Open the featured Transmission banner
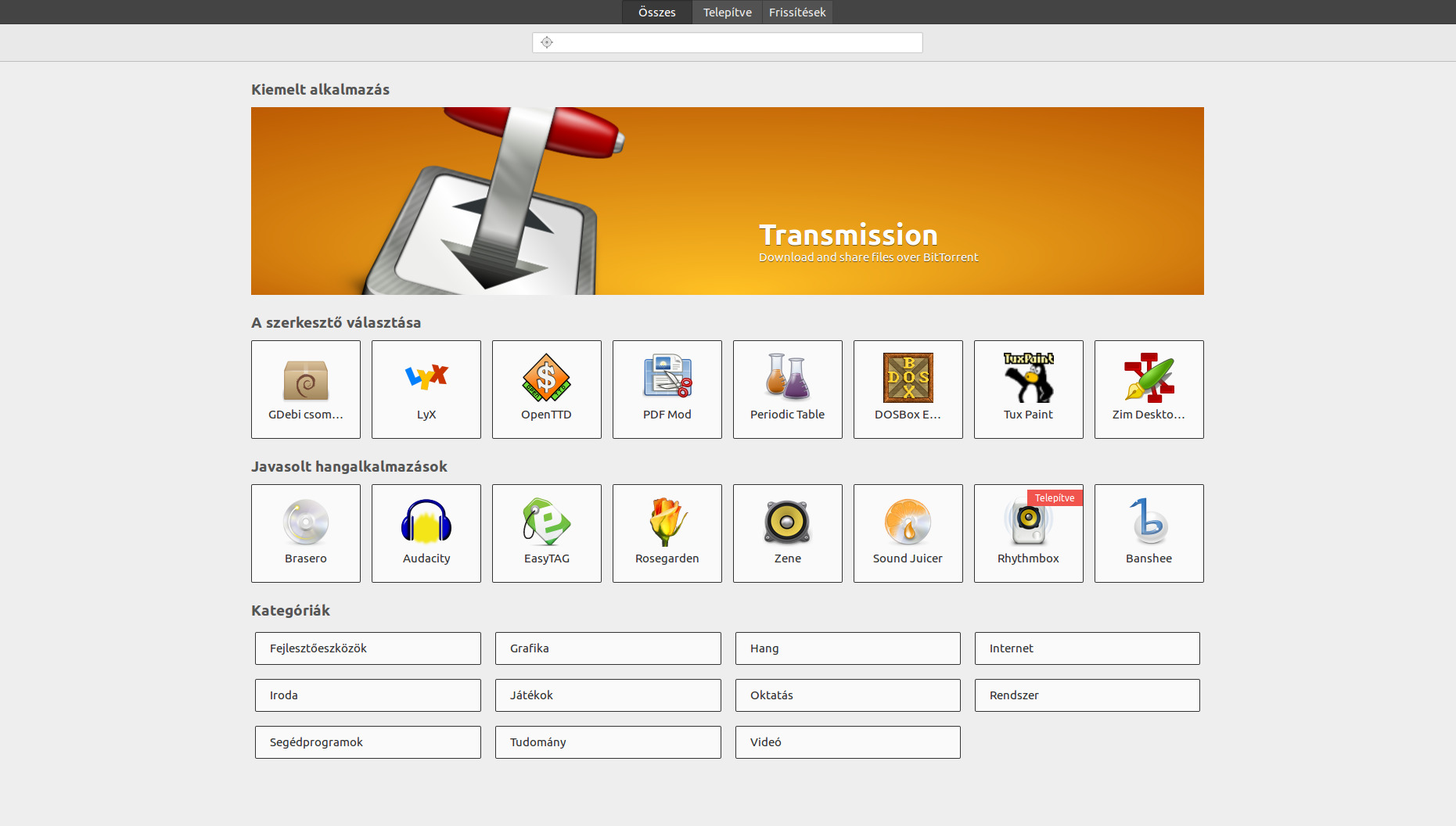 [x=728, y=201]
